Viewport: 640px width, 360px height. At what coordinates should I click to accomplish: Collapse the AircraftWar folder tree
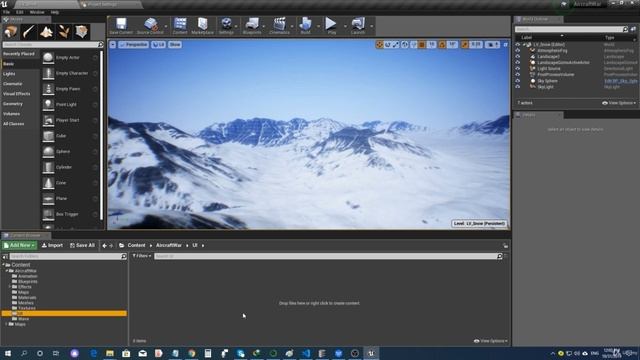pos(7,271)
